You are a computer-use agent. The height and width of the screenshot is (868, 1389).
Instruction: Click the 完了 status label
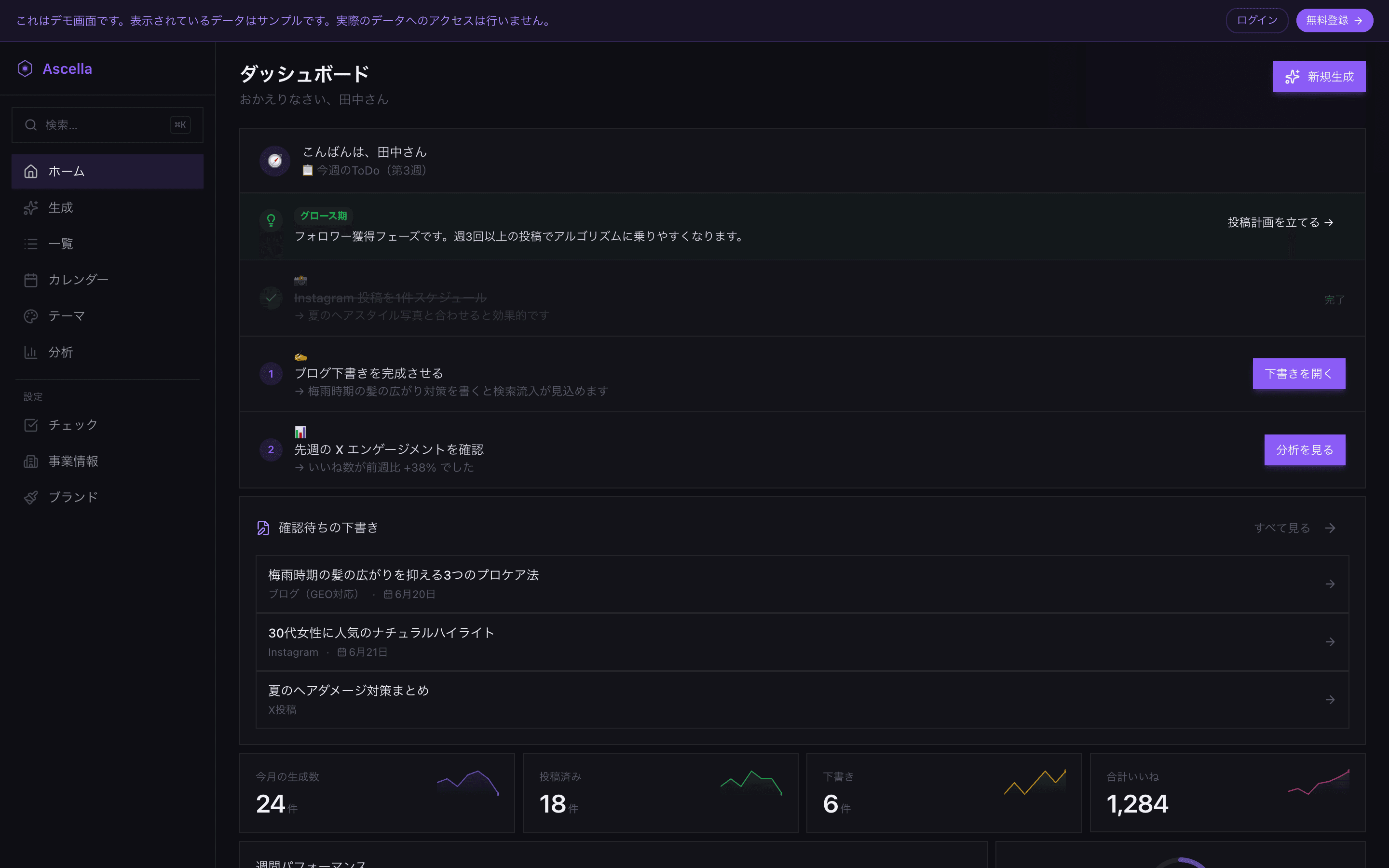pyautogui.click(x=1335, y=299)
